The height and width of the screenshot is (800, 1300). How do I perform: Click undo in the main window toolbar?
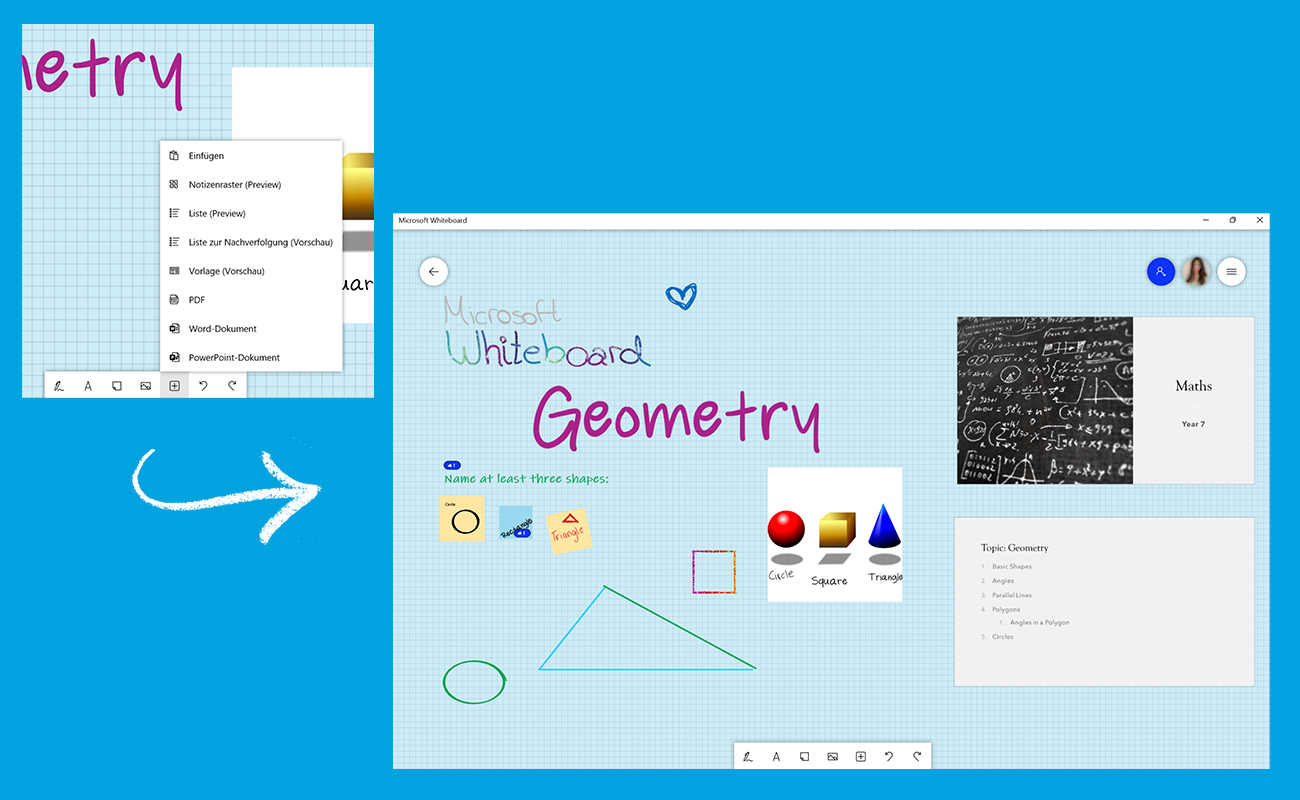click(889, 757)
